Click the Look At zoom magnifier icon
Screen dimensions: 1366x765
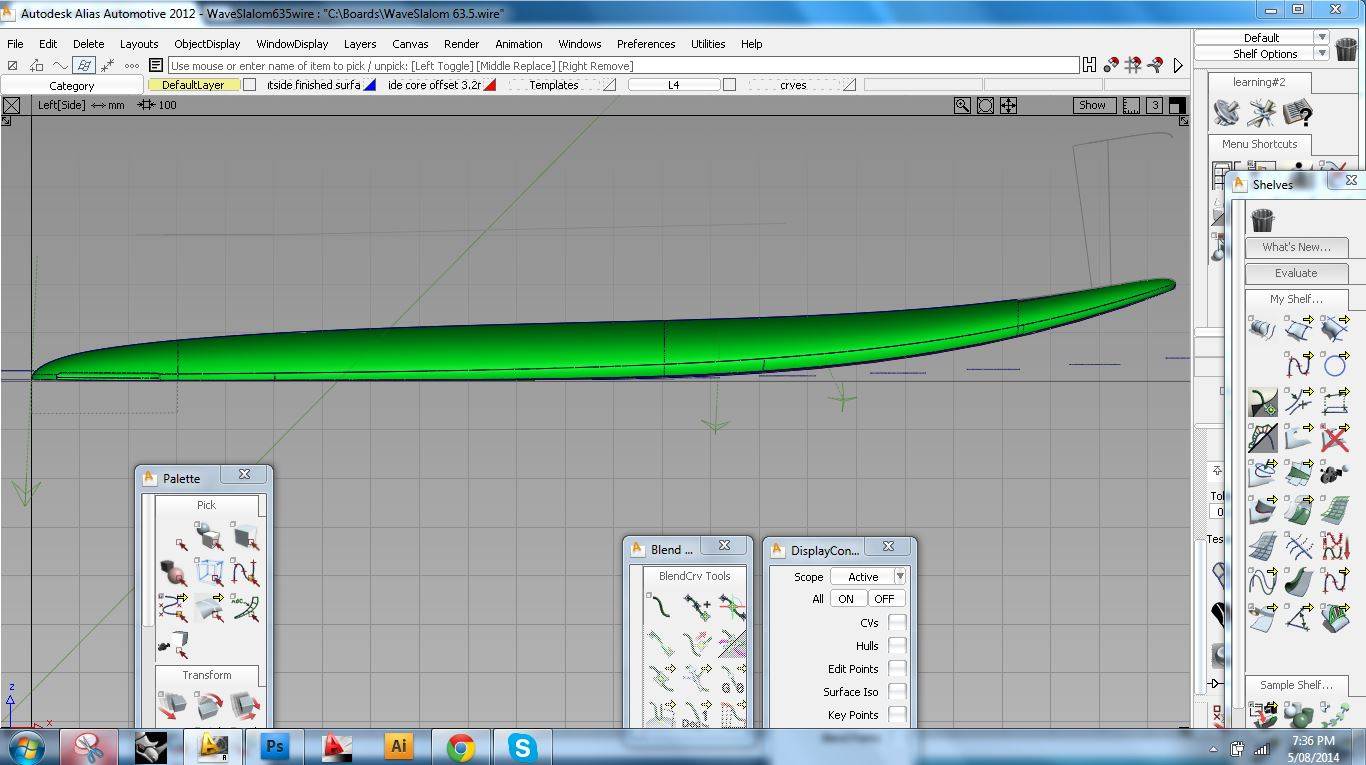coord(962,105)
